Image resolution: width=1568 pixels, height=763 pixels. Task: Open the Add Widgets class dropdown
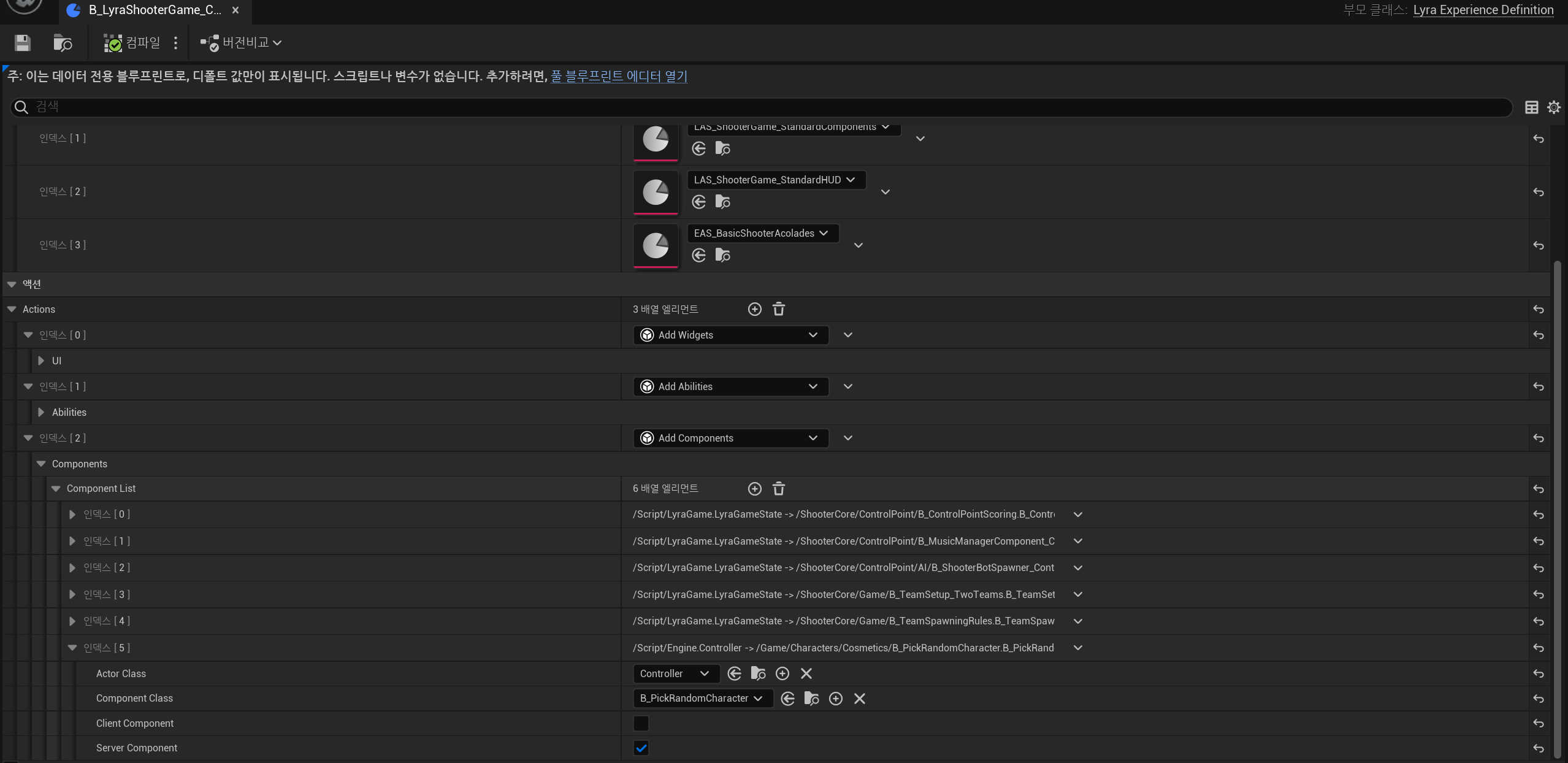point(730,335)
